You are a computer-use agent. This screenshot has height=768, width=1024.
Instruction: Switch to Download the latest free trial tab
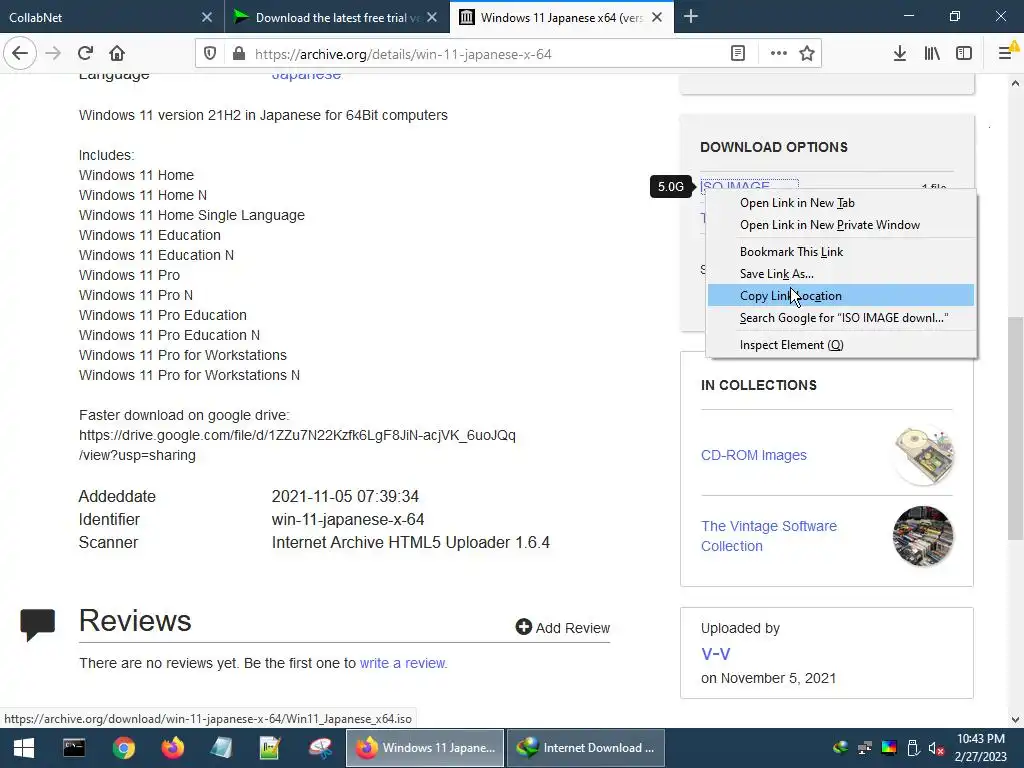336,17
